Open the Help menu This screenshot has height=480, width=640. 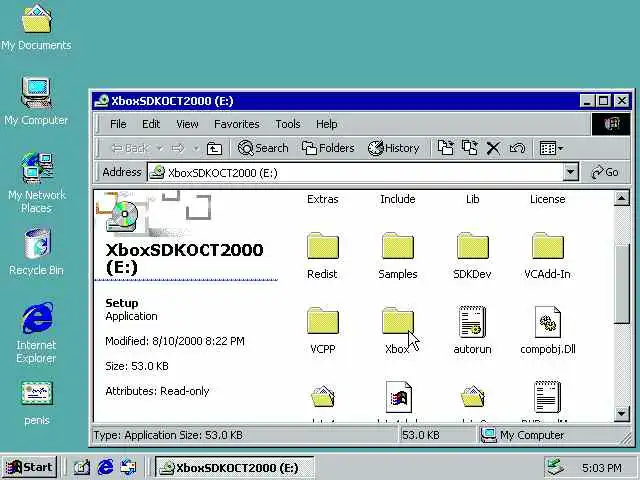click(x=327, y=124)
